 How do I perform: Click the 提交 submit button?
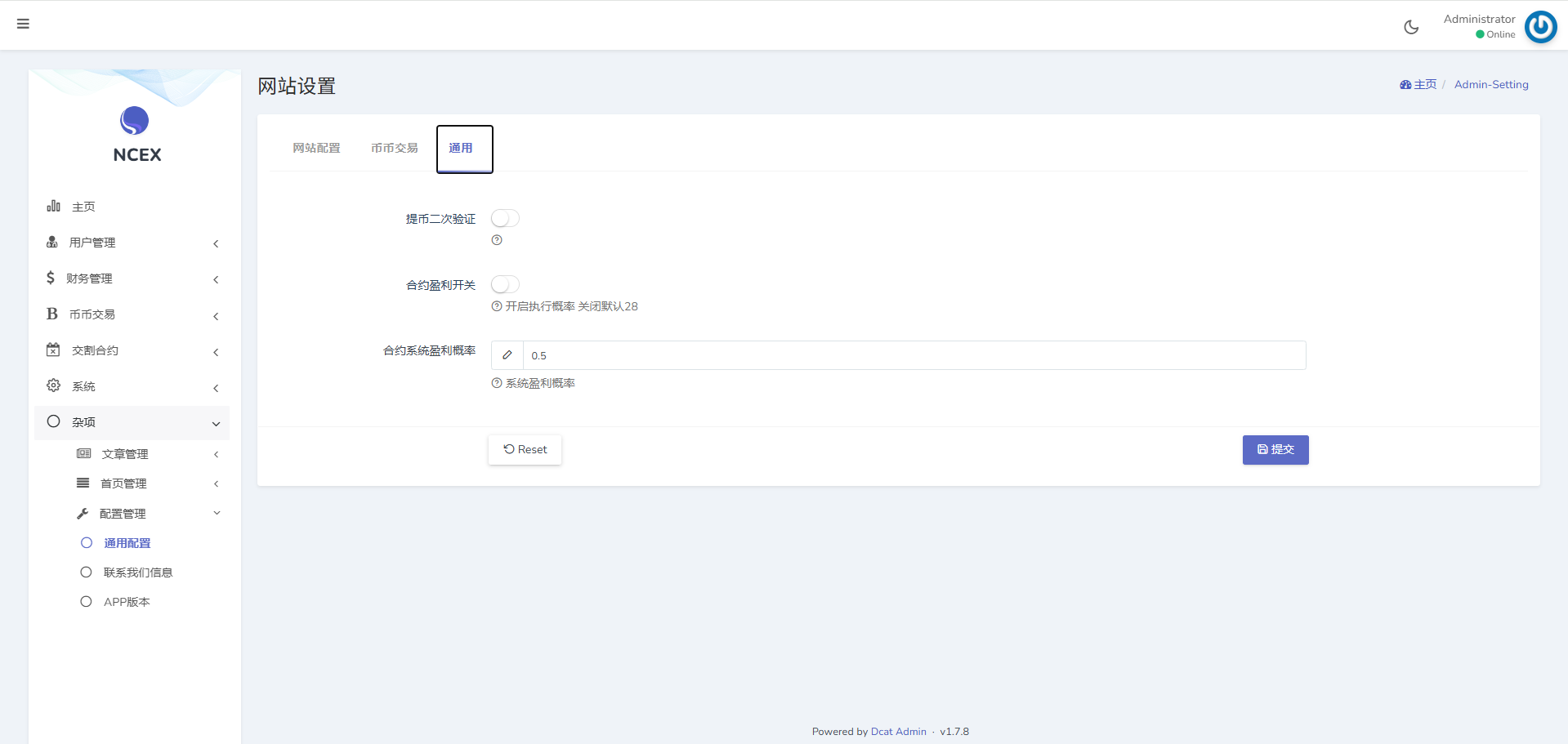(x=1275, y=449)
